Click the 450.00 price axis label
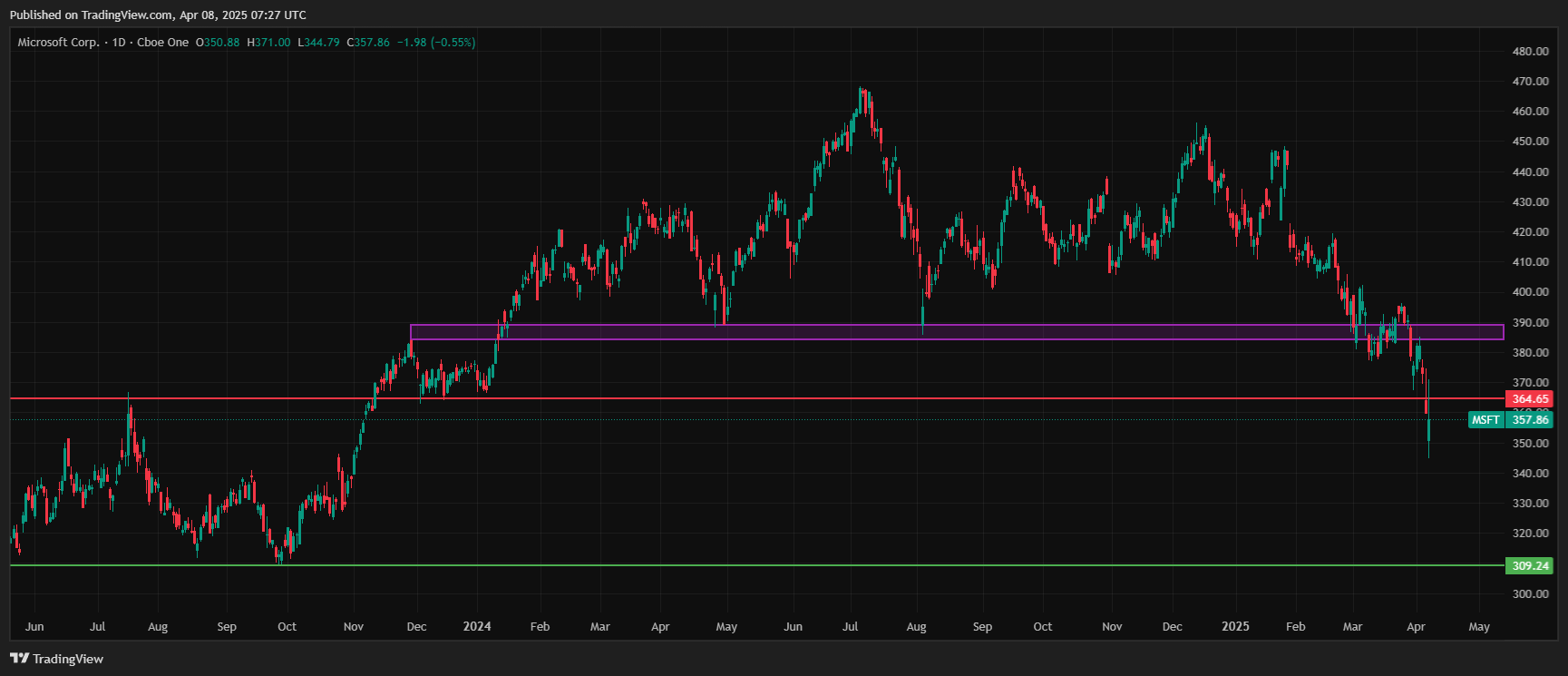1568x676 pixels. (1531, 142)
